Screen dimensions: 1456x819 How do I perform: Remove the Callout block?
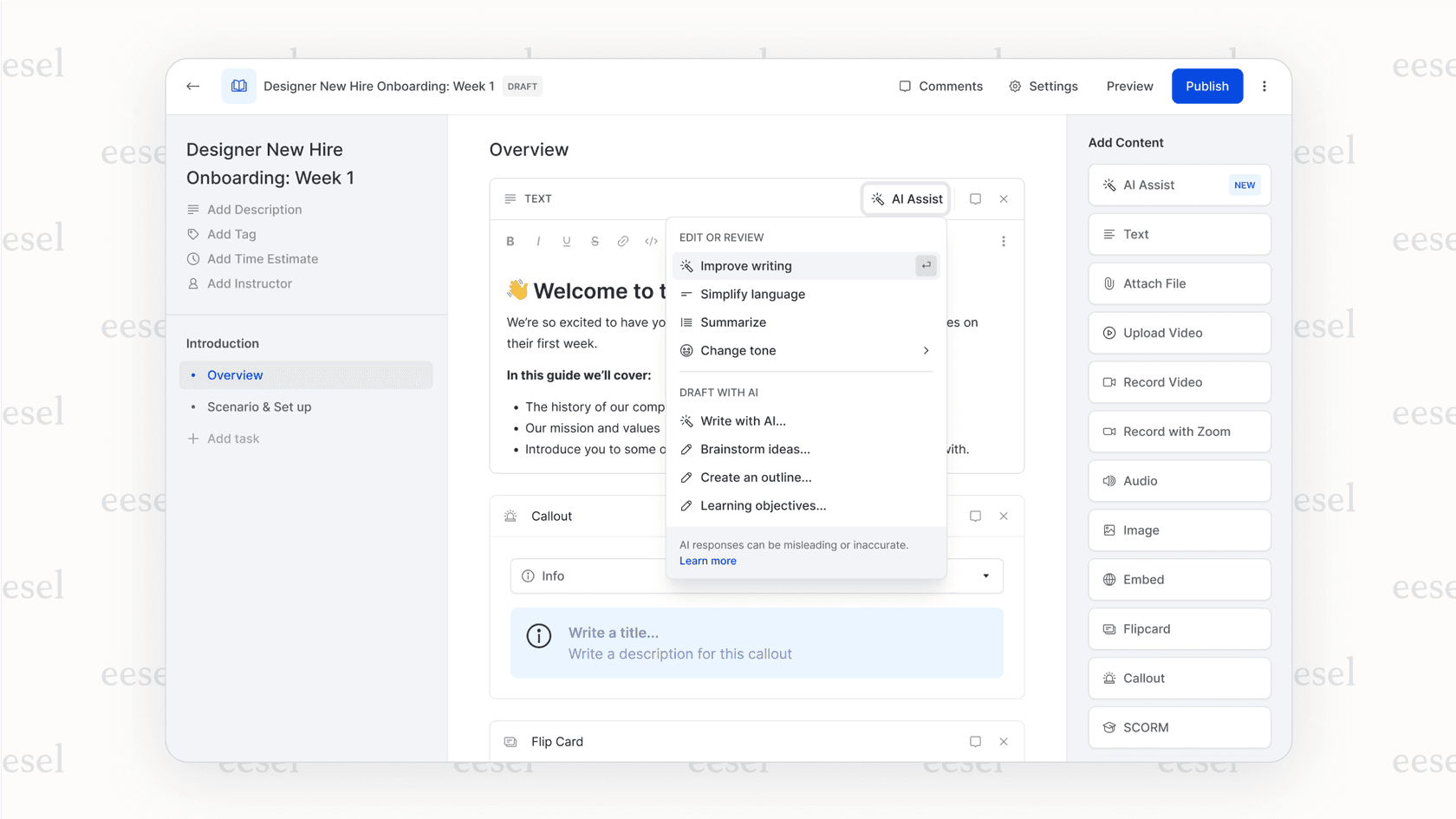pyautogui.click(x=1004, y=517)
